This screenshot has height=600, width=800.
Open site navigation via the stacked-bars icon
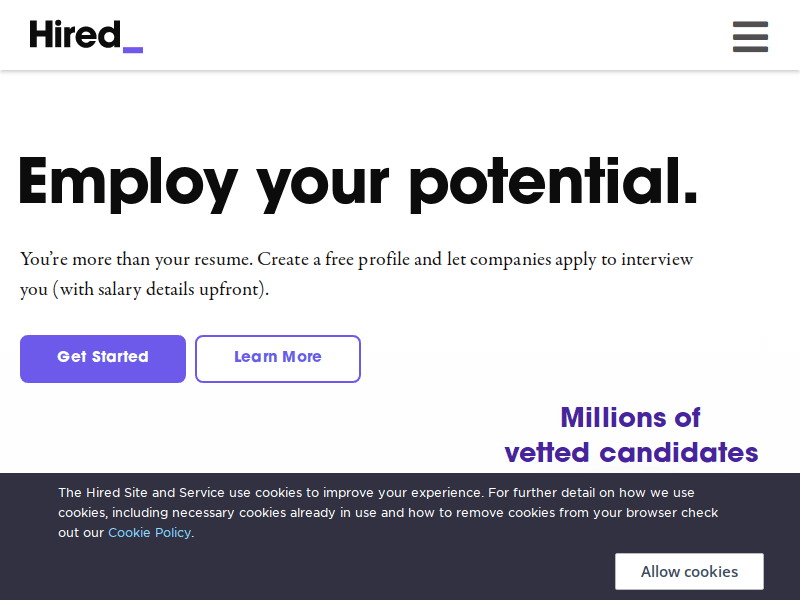[x=750, y=37]
